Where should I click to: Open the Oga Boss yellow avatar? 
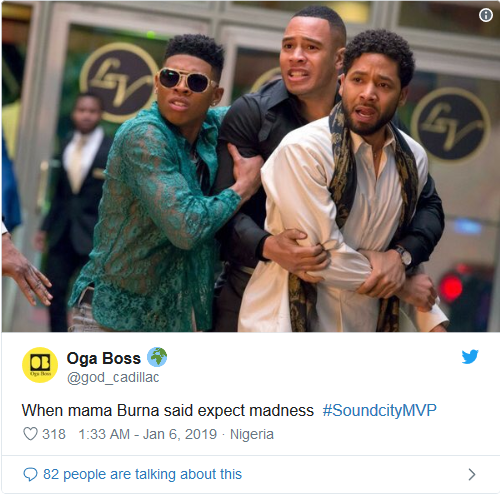pyautogui.click(x=40, y=365)
